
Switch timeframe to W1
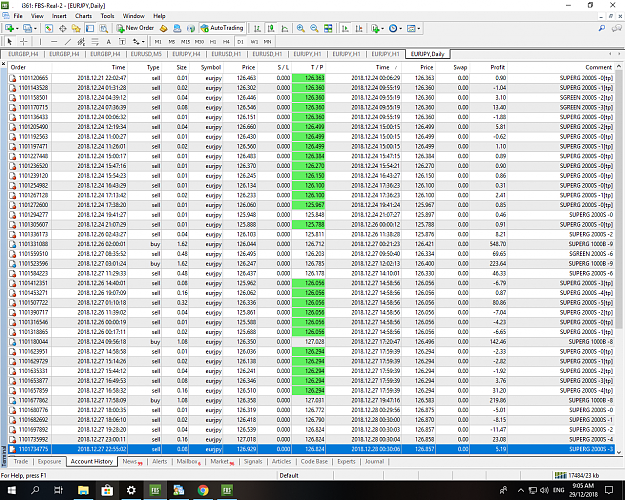pos(254,42)
